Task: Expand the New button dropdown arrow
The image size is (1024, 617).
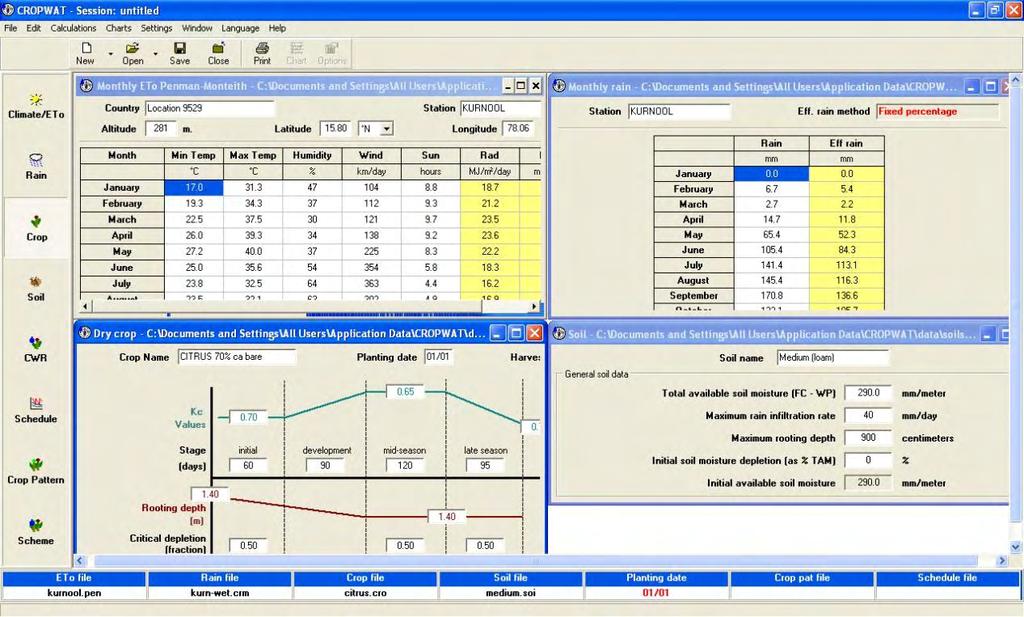Action: (x=110, y=54)
